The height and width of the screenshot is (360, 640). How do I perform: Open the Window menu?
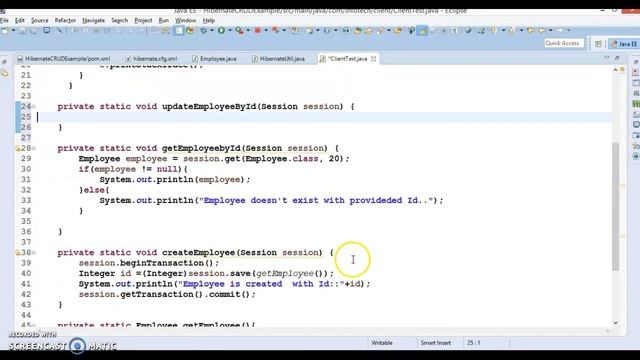coord(186,20)
